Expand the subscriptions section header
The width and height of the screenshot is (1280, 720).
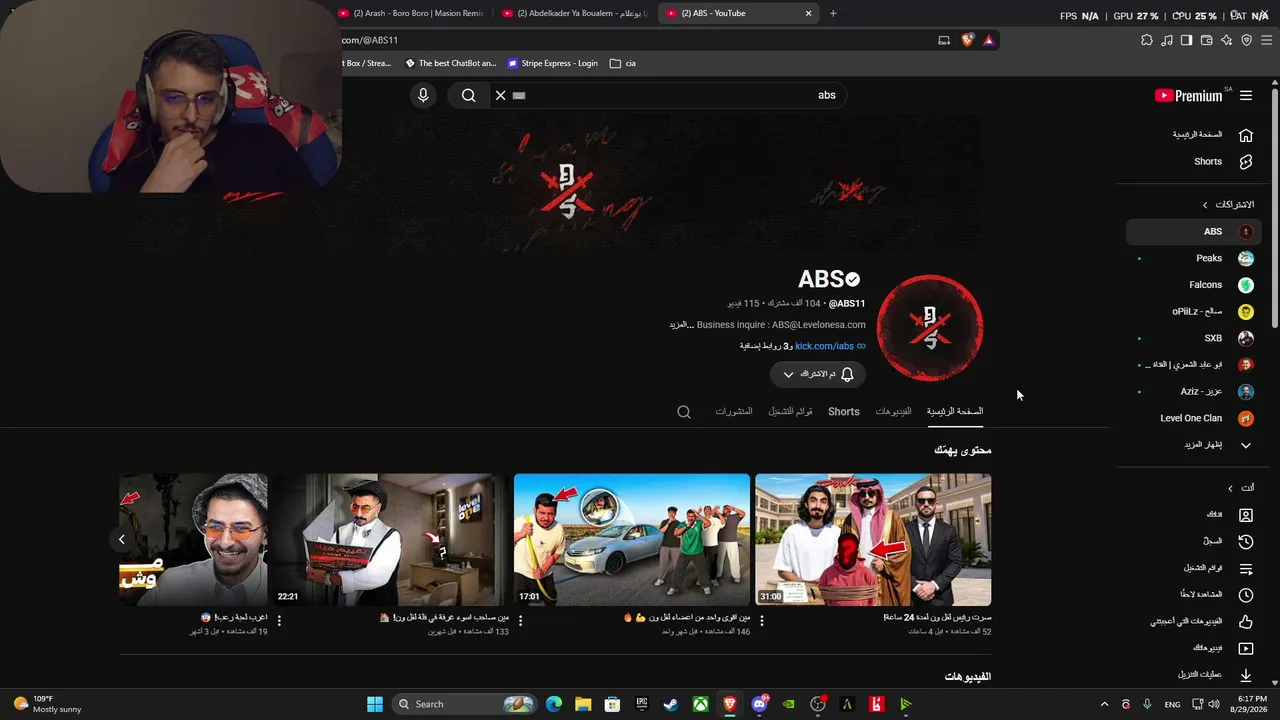tap(1229, 204)
